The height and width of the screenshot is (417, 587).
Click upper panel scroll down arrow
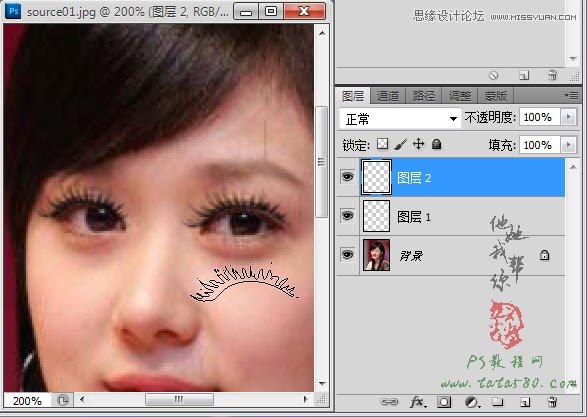click(x=573, y=59)
